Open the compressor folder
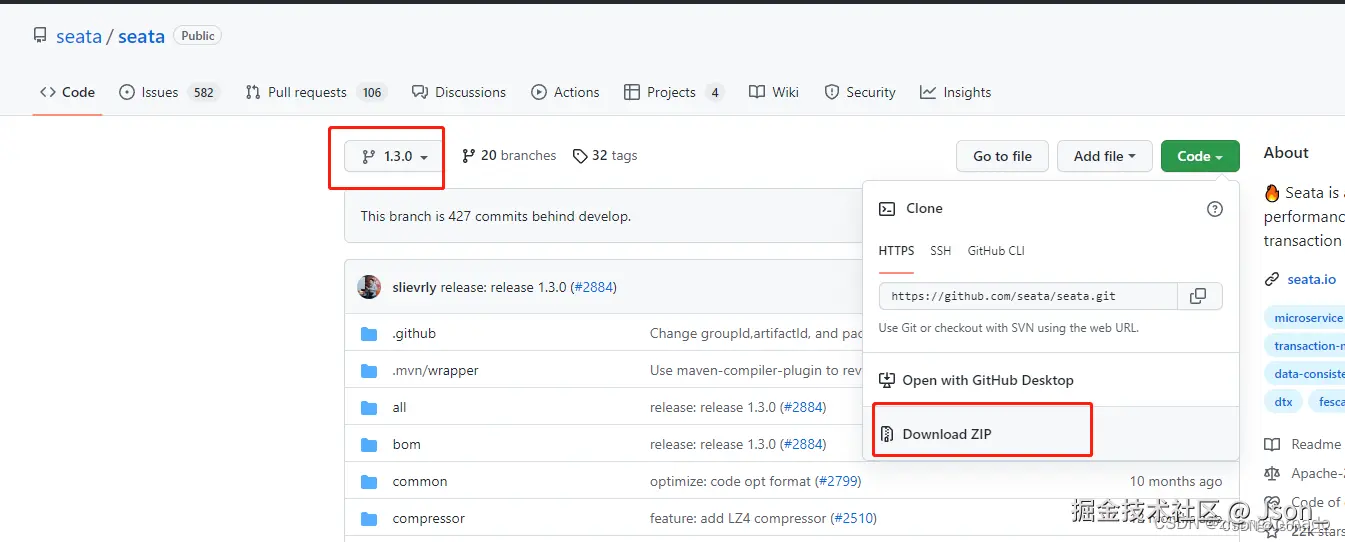This screenshot has width=1345, height=542. [x=428, y=518]
